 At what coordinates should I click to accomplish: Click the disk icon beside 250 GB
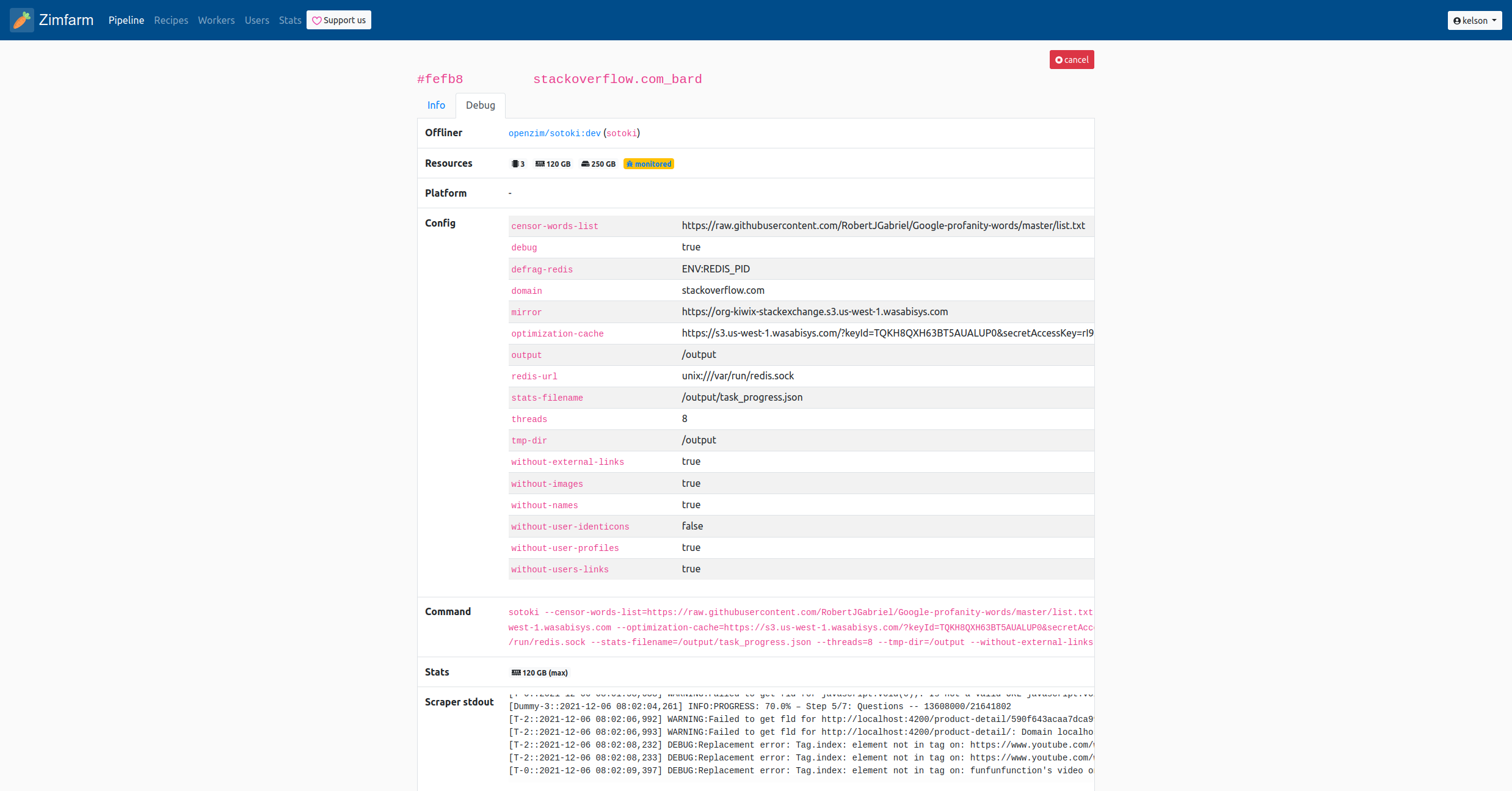click(585, 164)
